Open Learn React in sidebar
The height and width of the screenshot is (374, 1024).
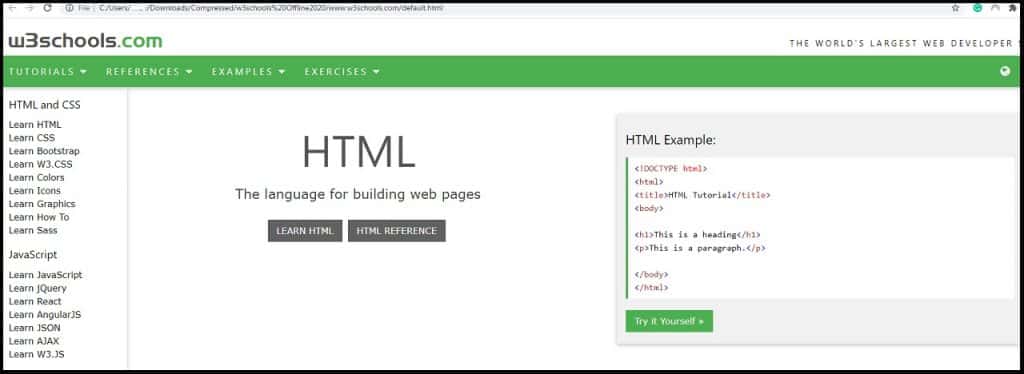click(x=35, y=301)
